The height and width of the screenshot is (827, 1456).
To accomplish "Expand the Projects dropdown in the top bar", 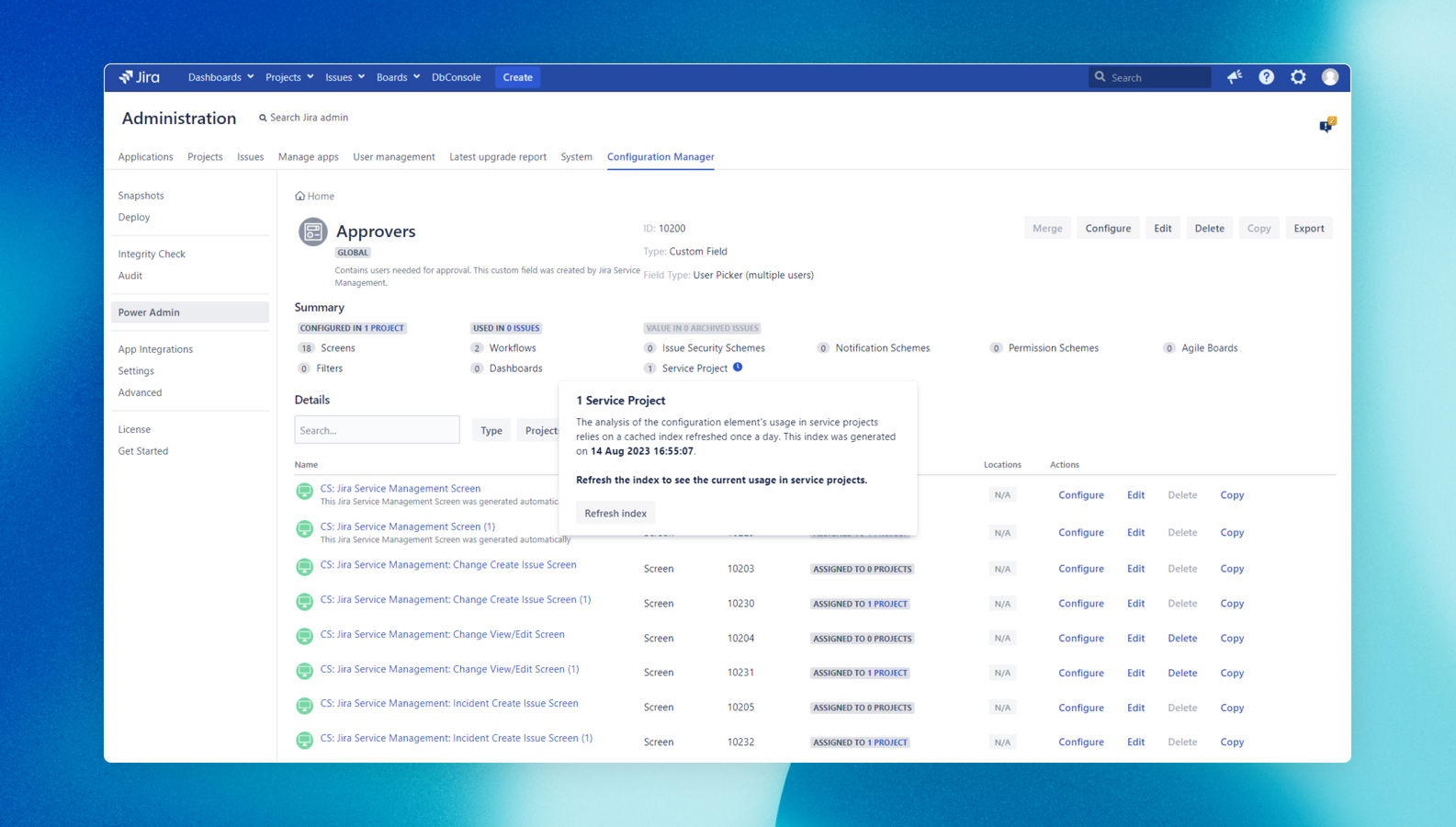I will coord(289,77).
